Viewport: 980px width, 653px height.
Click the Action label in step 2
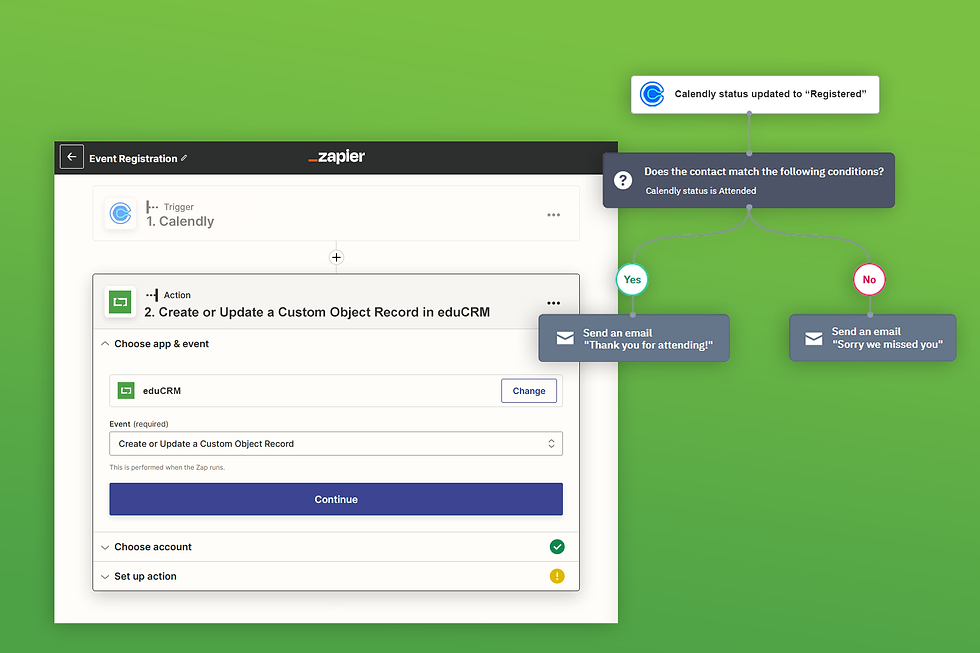click(177, 295)
